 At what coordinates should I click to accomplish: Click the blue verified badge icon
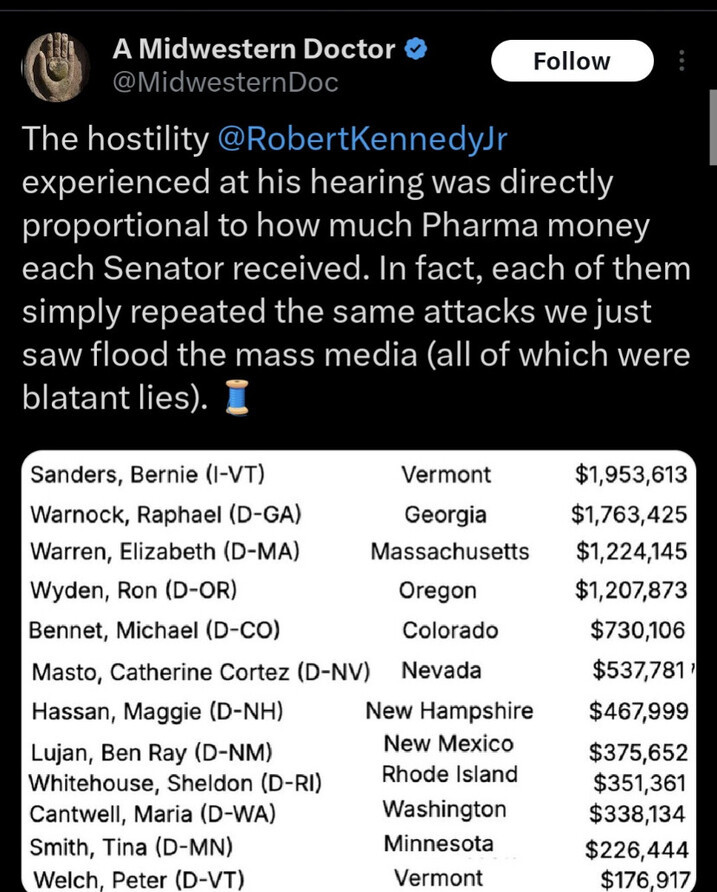[x=415, y=49]
